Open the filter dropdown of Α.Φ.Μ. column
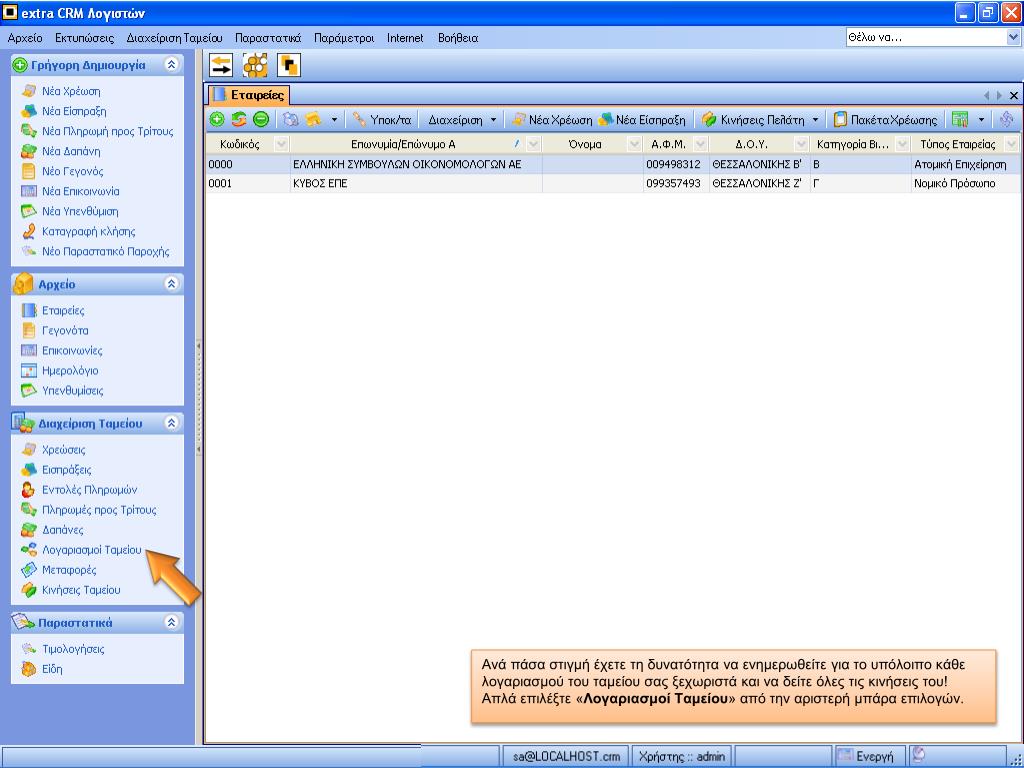1024x768 pixels. click(x=700, y=144)
